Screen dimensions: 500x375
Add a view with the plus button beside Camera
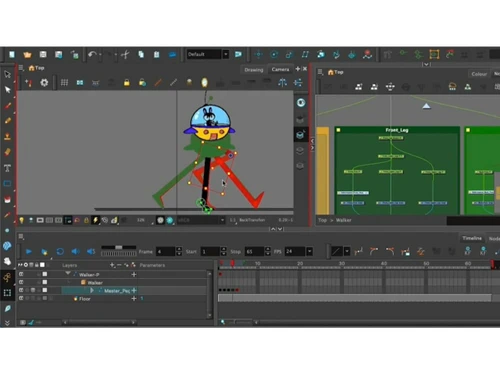(x=298, y=69)
